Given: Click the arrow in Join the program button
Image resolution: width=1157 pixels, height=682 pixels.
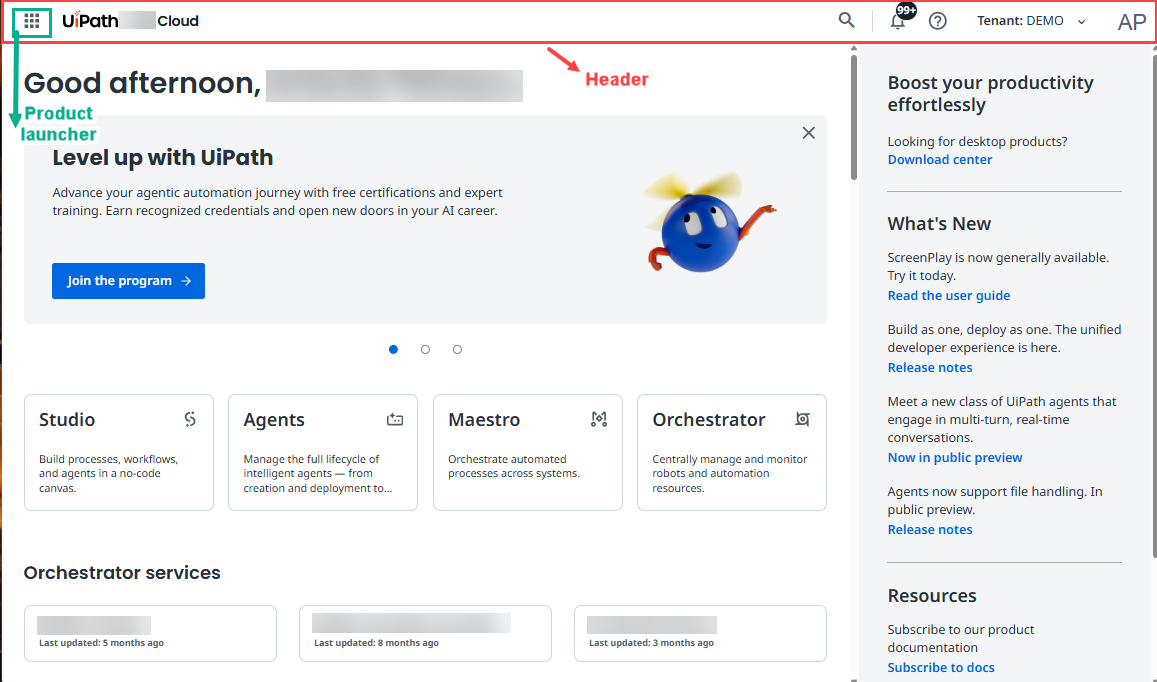Looking at the screenshot, I should pos(186,281).
